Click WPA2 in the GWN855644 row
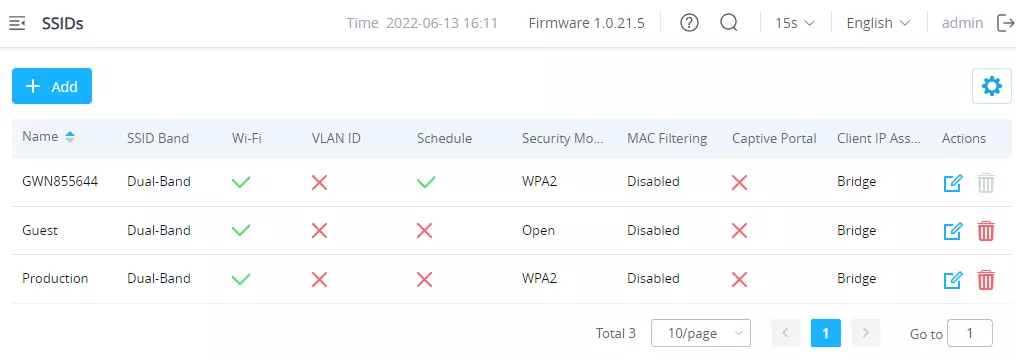 pyautogui.click(x=539, y=181)
